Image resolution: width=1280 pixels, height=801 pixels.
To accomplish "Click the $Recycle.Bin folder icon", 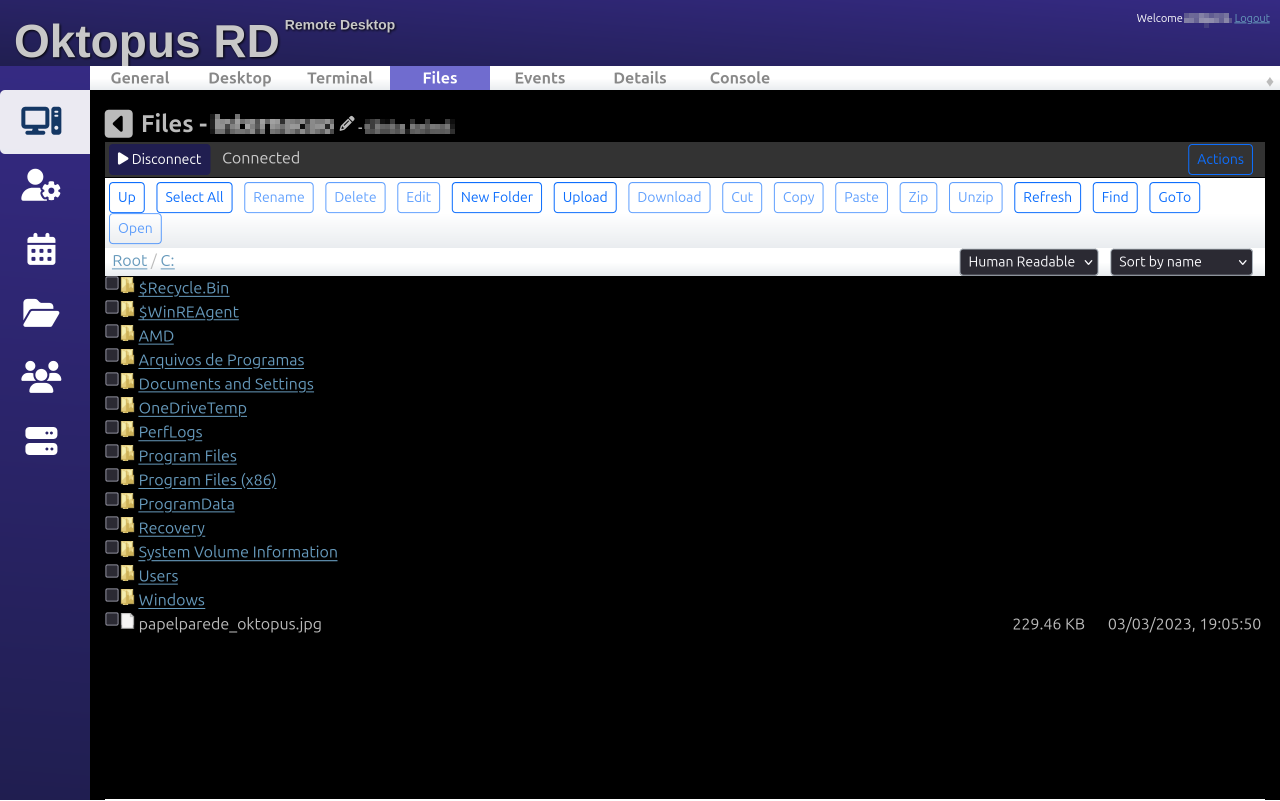I will 127,286.
